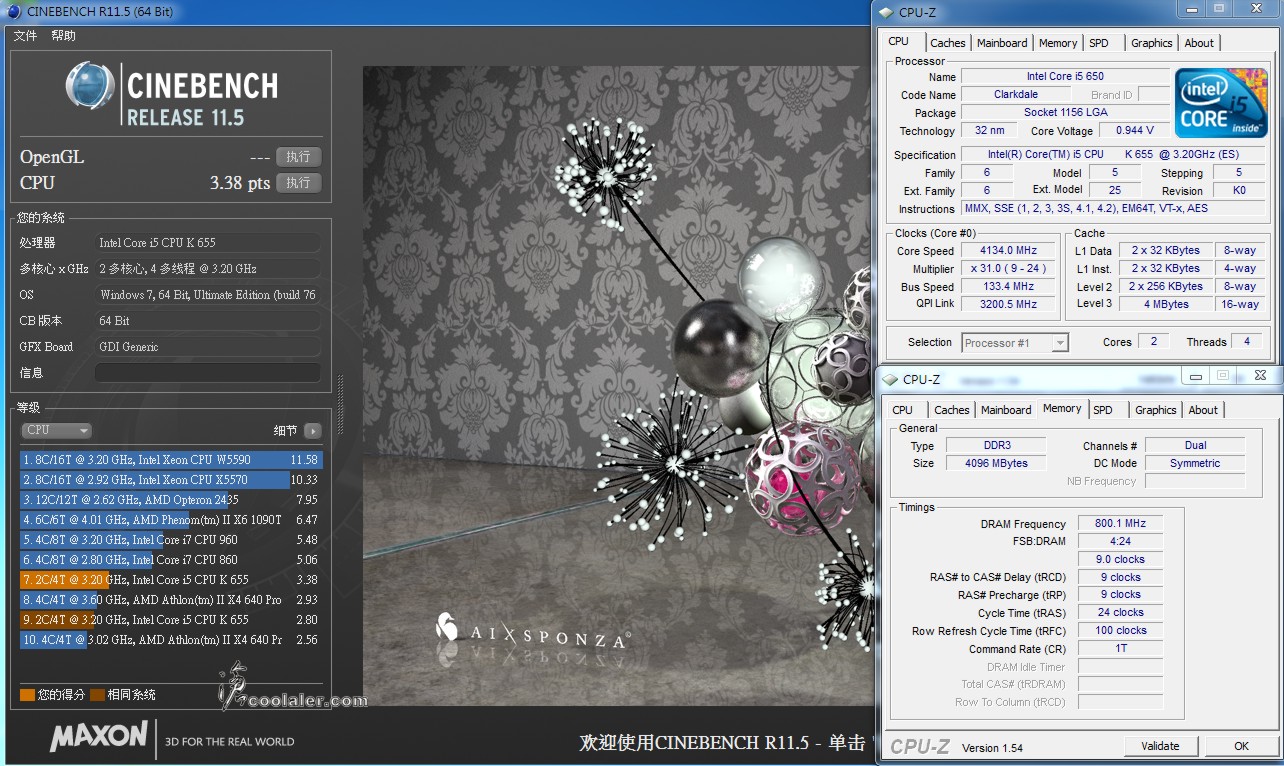Switch to CPU tab in top CPU-Z window
The width and height of the screenshot is (1284, 766).
coord(899,41)
